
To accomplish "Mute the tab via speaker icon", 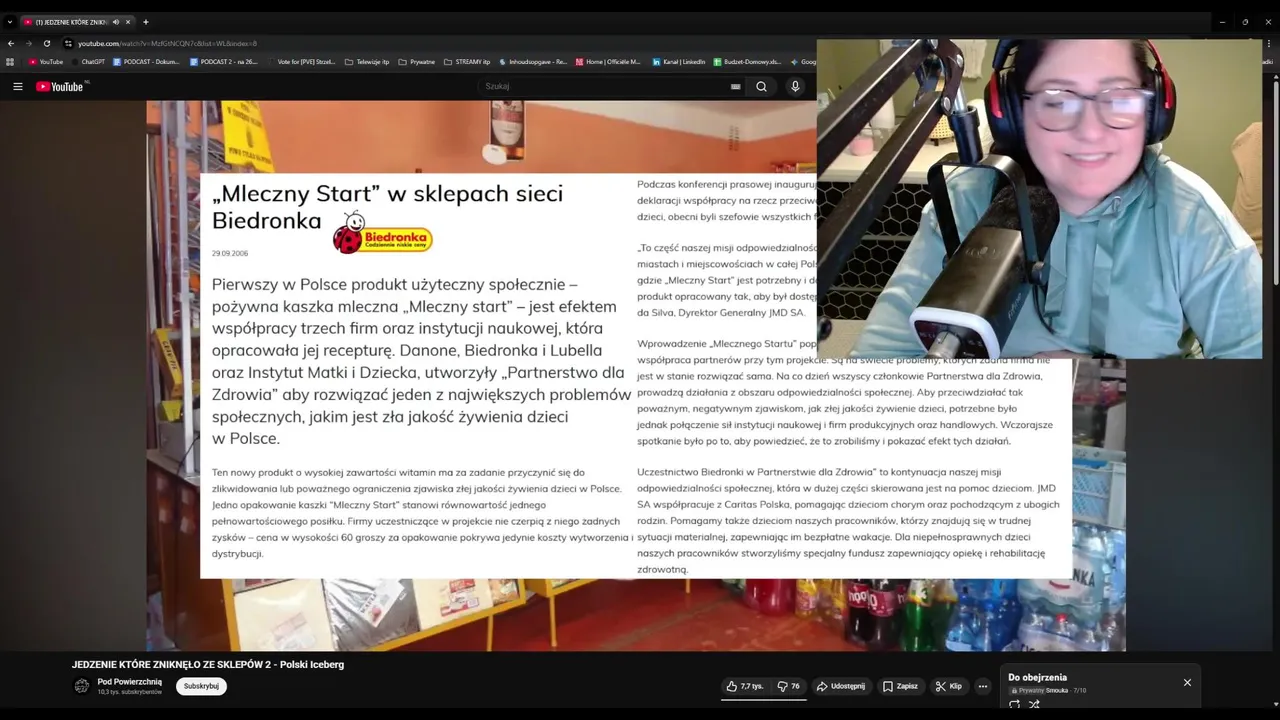I will [x=116, y=22].
